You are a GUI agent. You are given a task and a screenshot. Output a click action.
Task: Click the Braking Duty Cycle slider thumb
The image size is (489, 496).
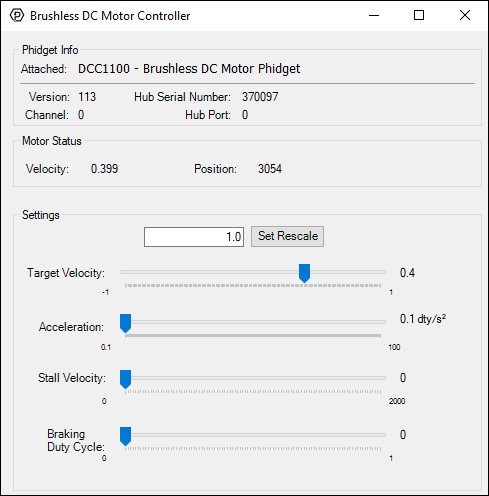coord(126,436)
